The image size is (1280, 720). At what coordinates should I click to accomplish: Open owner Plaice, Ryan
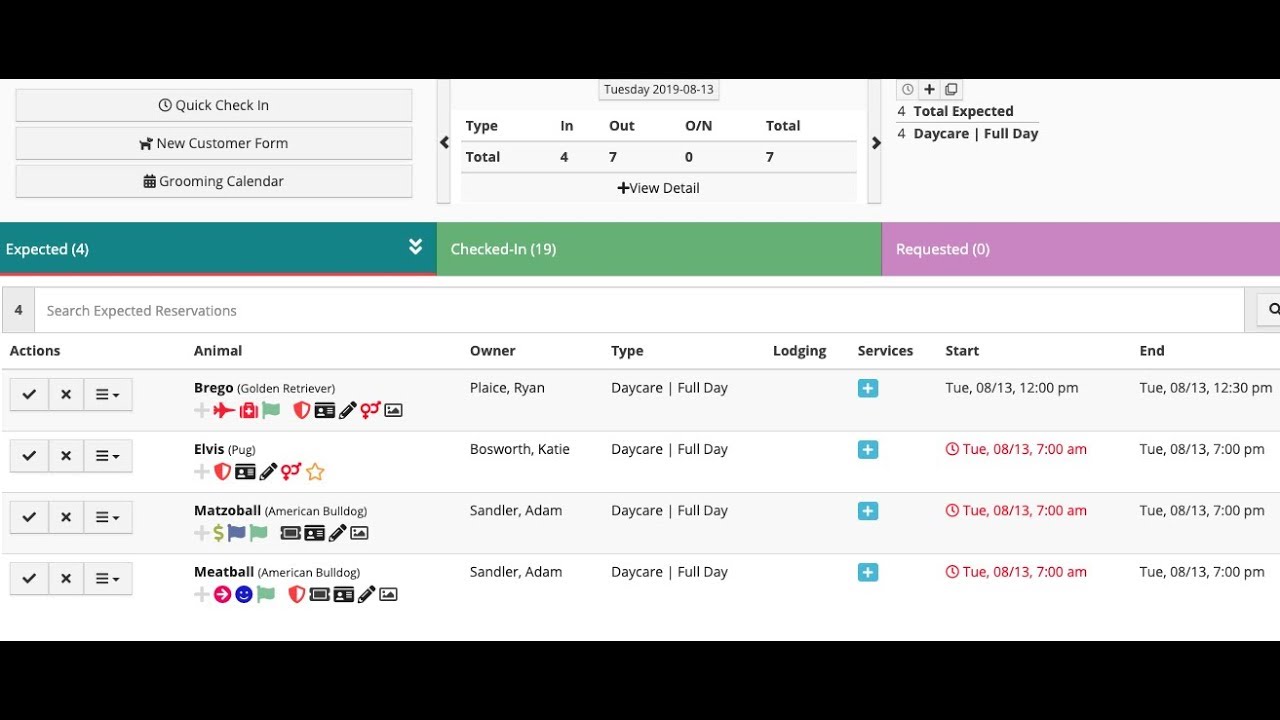click(509, 388)
